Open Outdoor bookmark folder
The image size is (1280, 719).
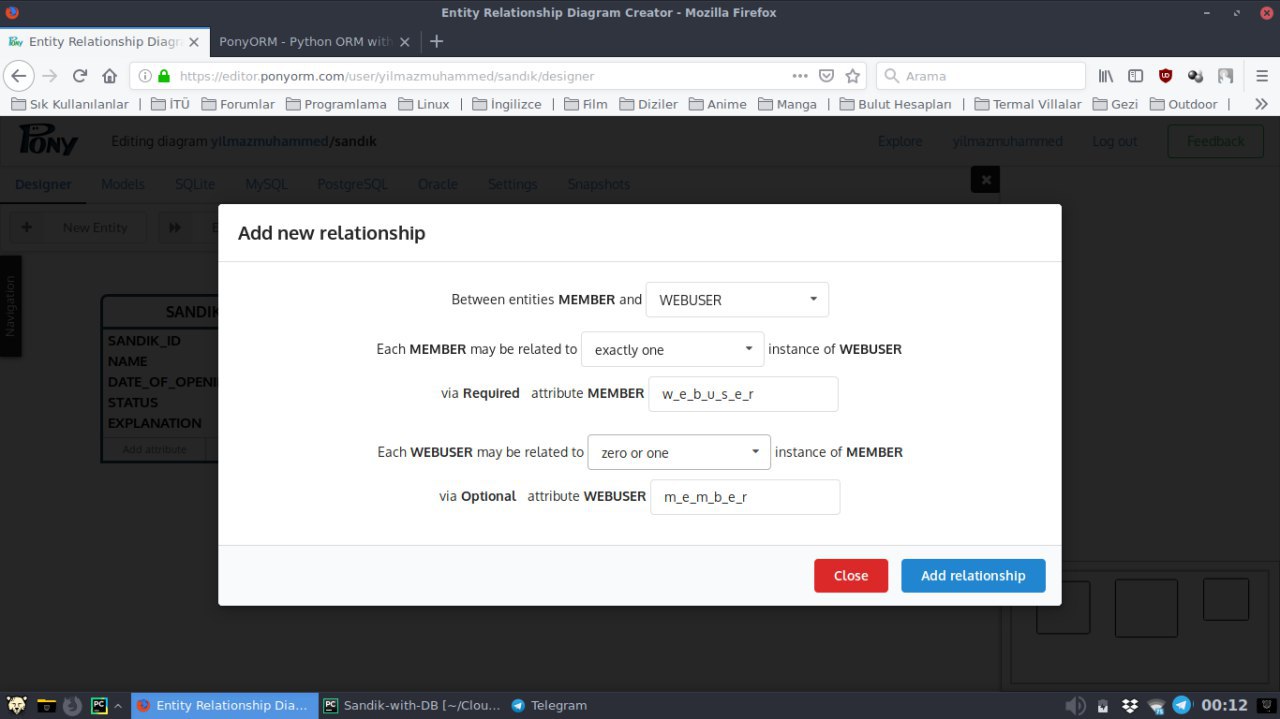click(x=1184, y=104)
